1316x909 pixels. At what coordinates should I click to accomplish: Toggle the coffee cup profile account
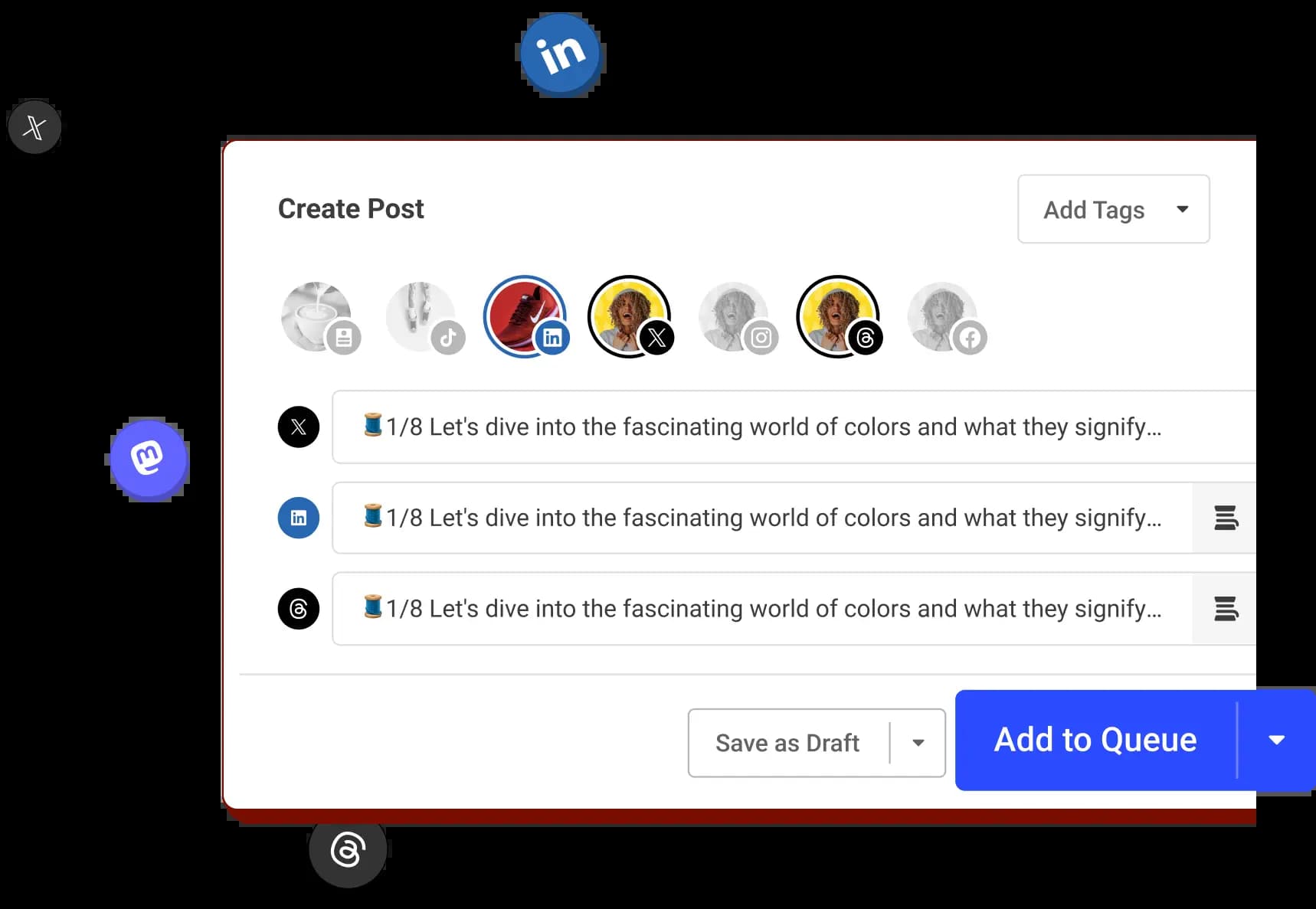319,317
